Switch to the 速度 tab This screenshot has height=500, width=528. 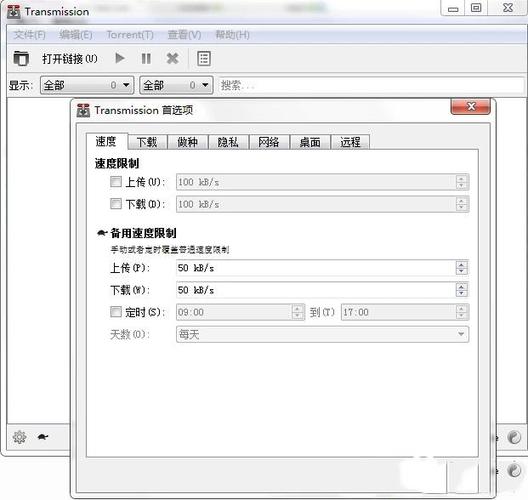coord(107,141)
